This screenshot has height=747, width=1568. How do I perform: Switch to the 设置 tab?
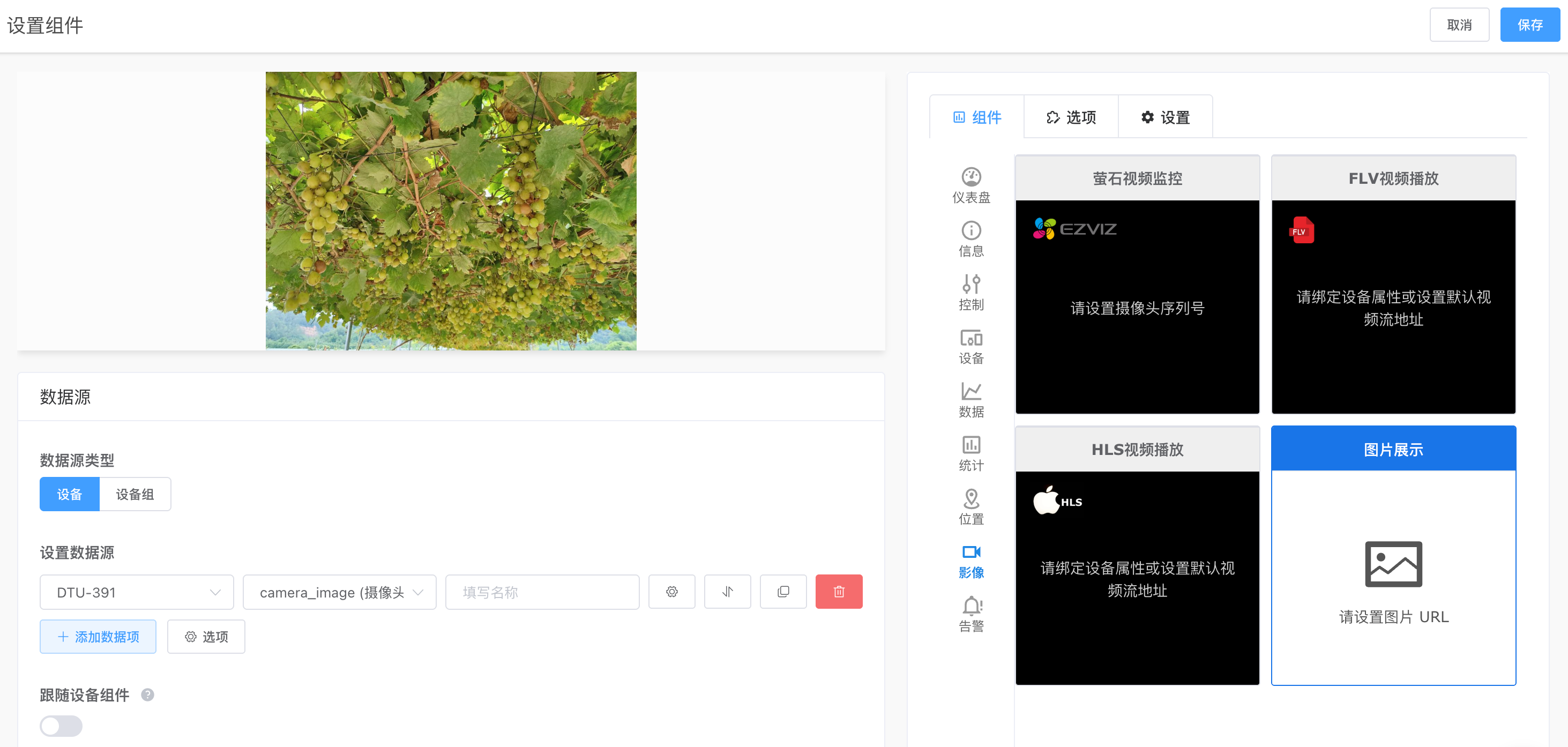(1166, 117)
